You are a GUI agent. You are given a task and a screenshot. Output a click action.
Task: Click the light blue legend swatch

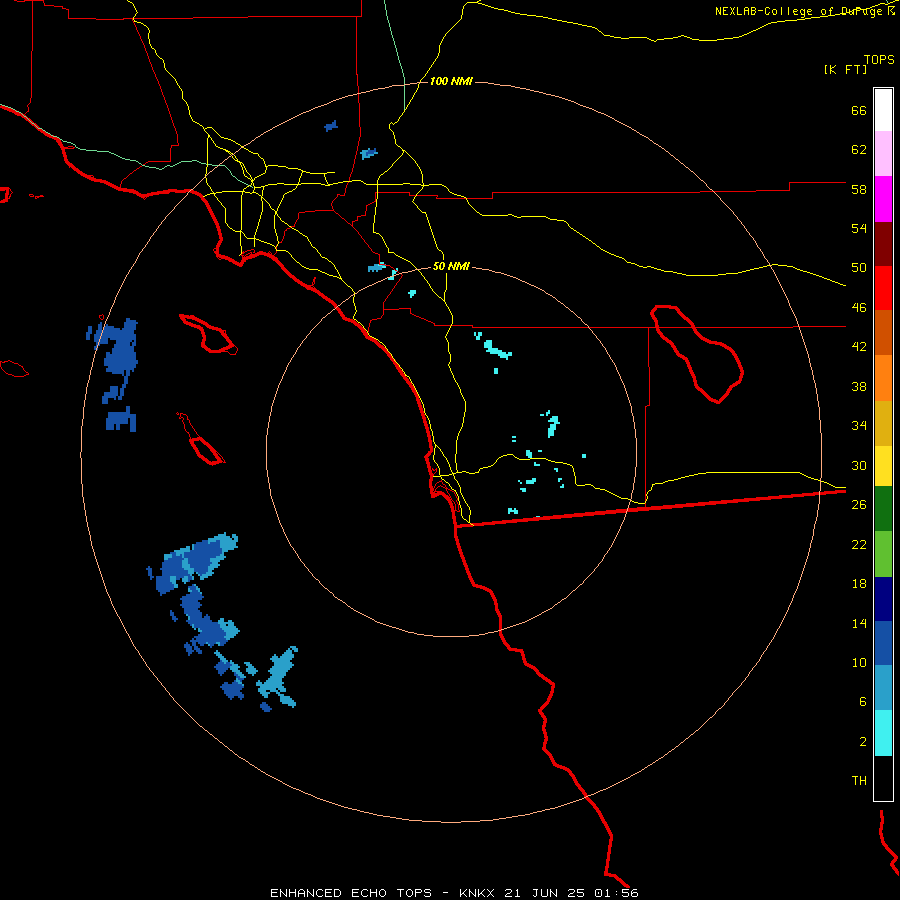tap(883, 688)
